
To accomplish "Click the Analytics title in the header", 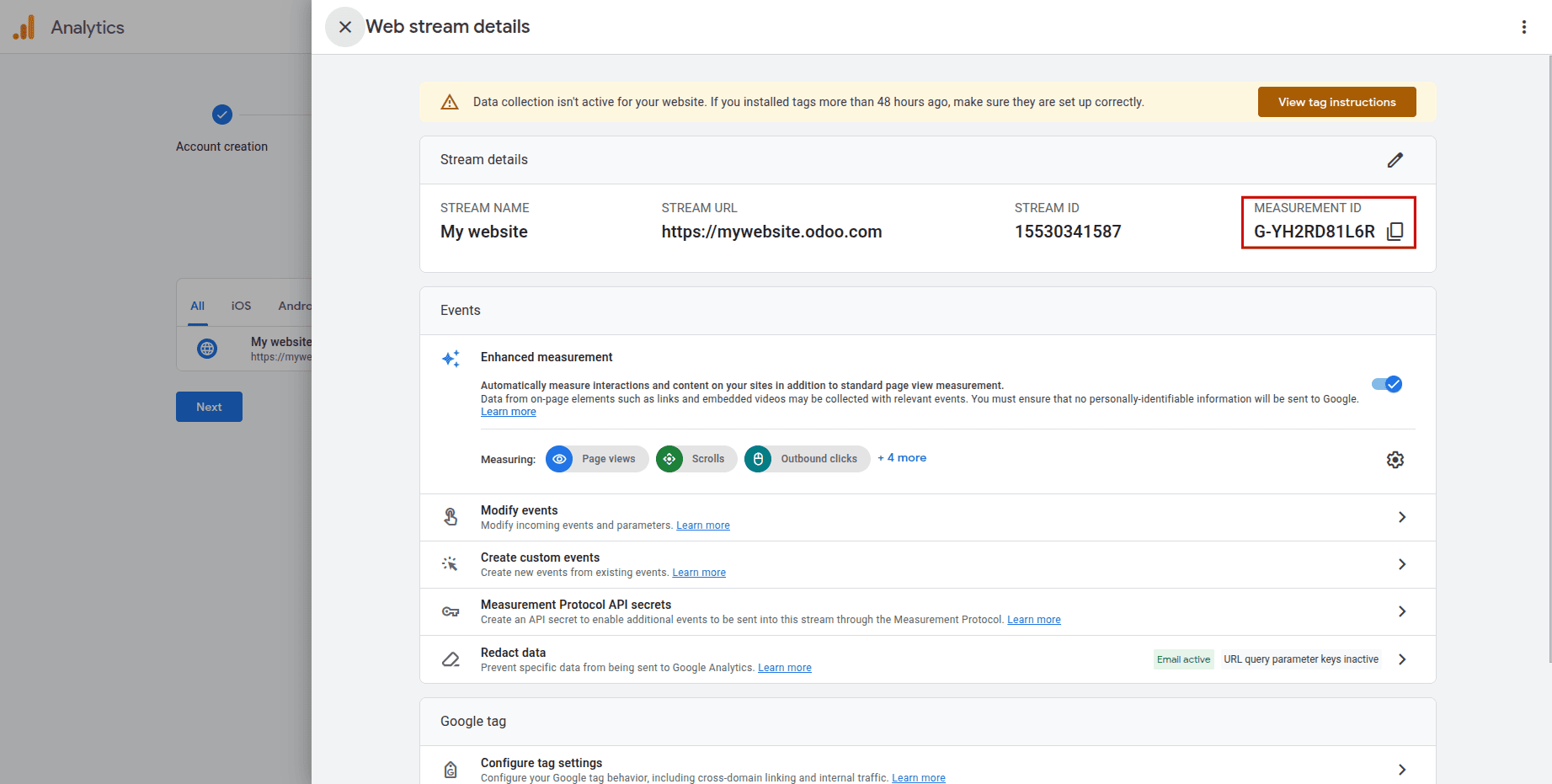I will point(88,27).
